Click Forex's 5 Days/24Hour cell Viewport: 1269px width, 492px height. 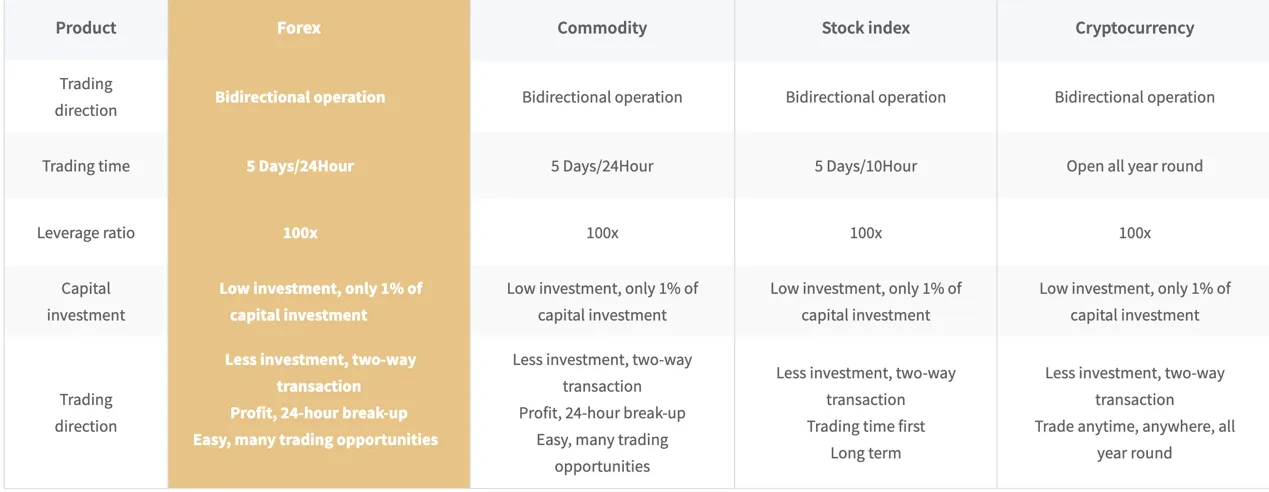click(300, 166)
